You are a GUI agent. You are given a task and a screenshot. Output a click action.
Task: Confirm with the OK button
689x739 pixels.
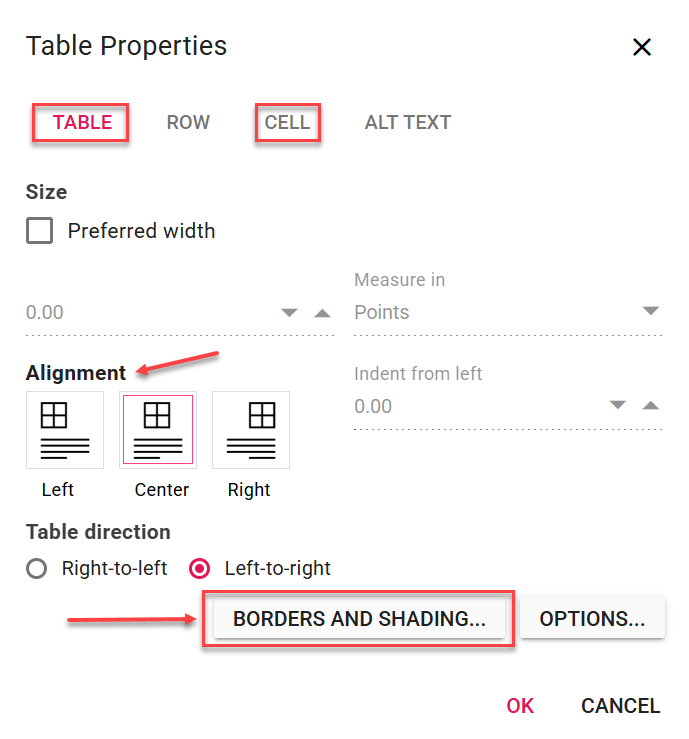(520, 706)
